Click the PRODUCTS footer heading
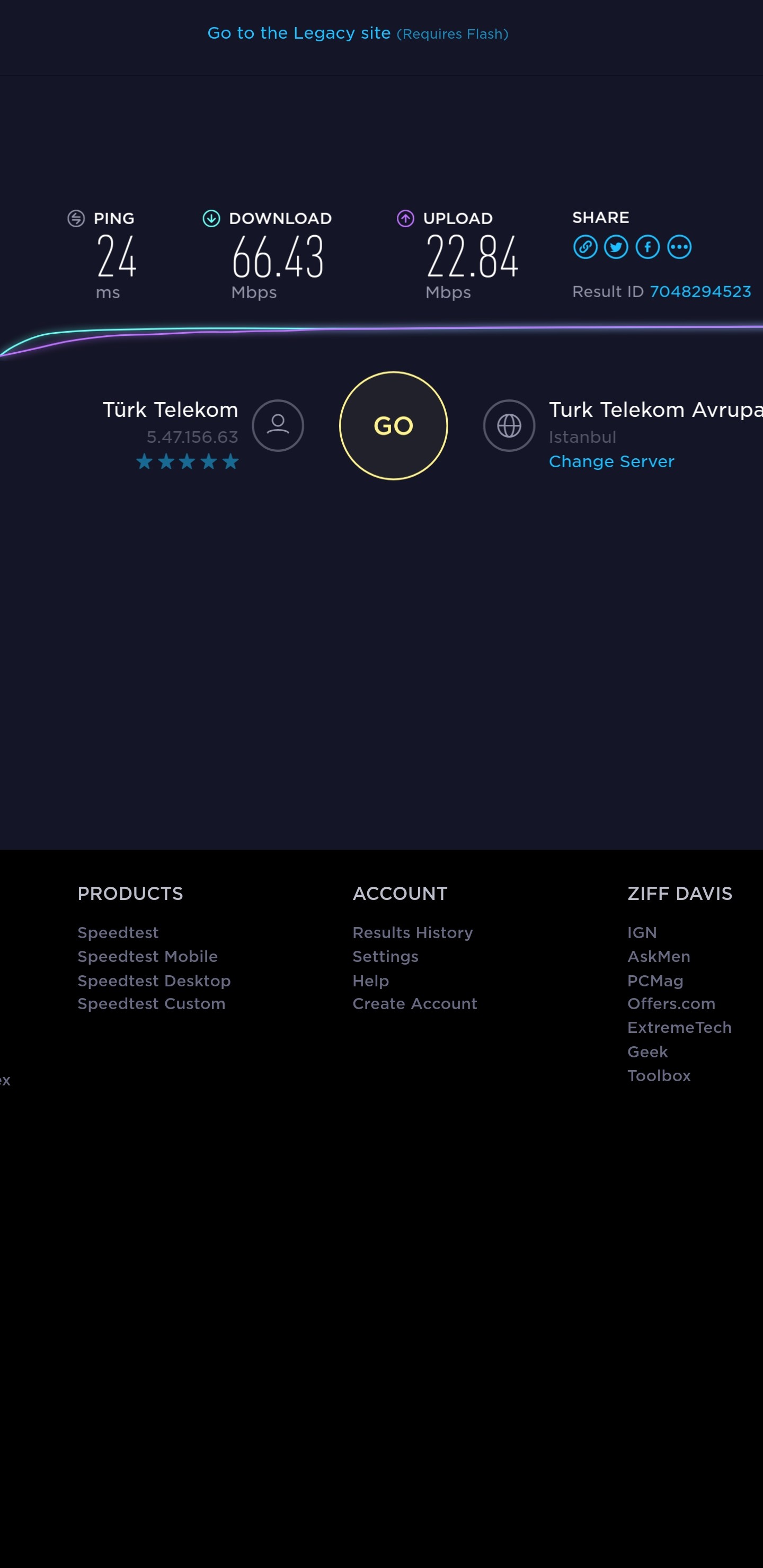This screenshot has width=763, height=1568. [x=130, y=894]
